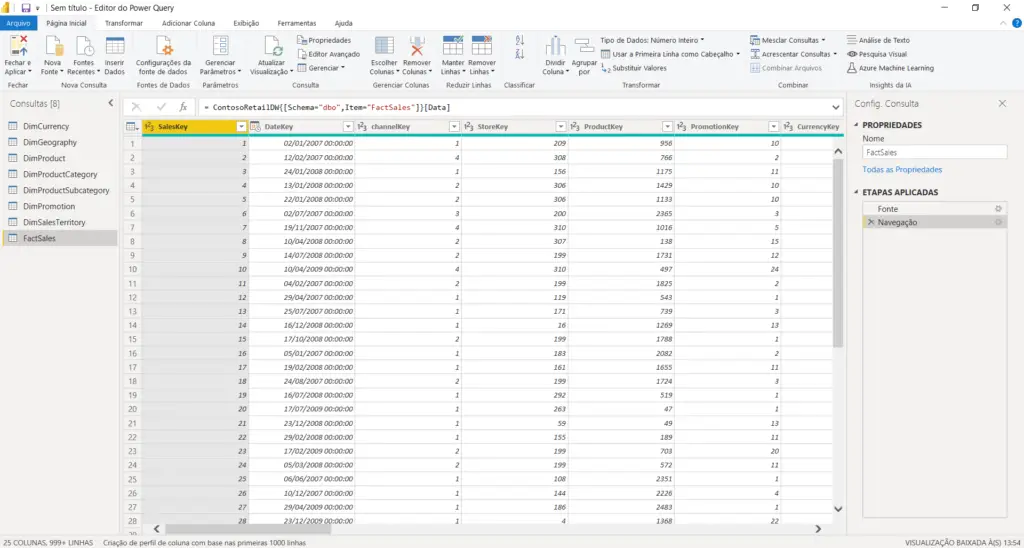
Task: Click the horizontal scrollbar right arrow
Action: click(x=818, y=528)
